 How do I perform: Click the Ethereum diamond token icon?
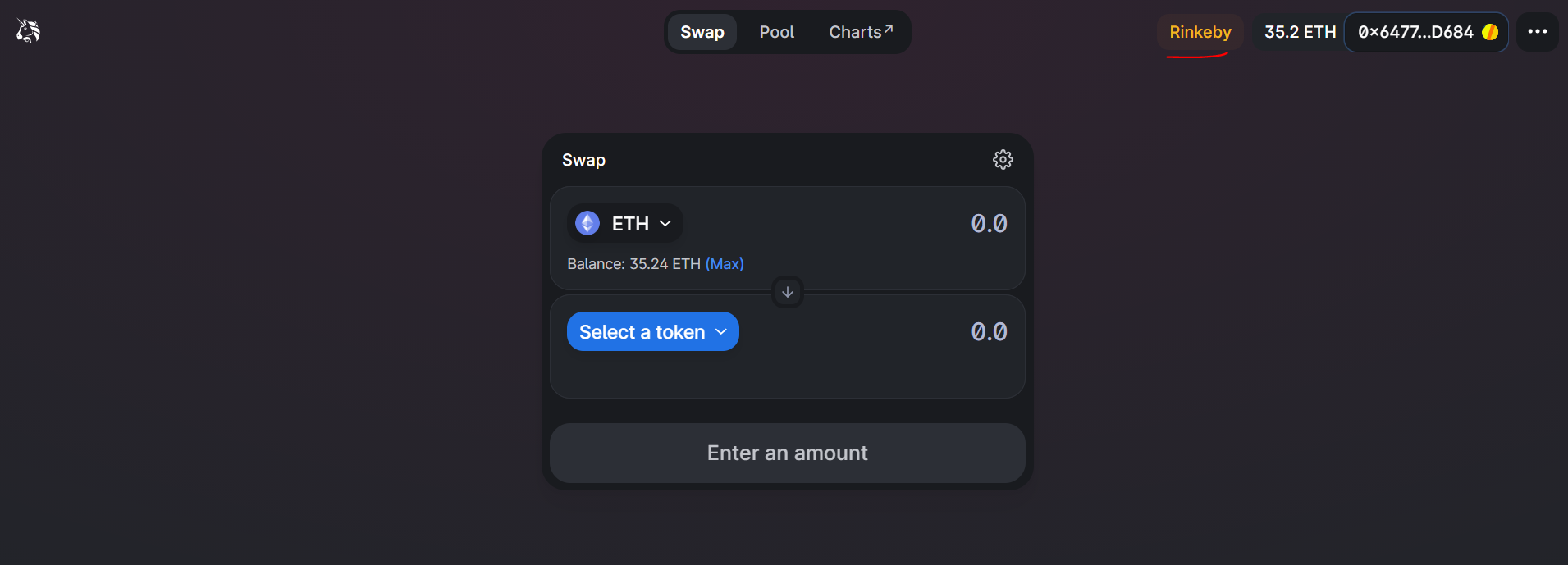tap(587, 223)
